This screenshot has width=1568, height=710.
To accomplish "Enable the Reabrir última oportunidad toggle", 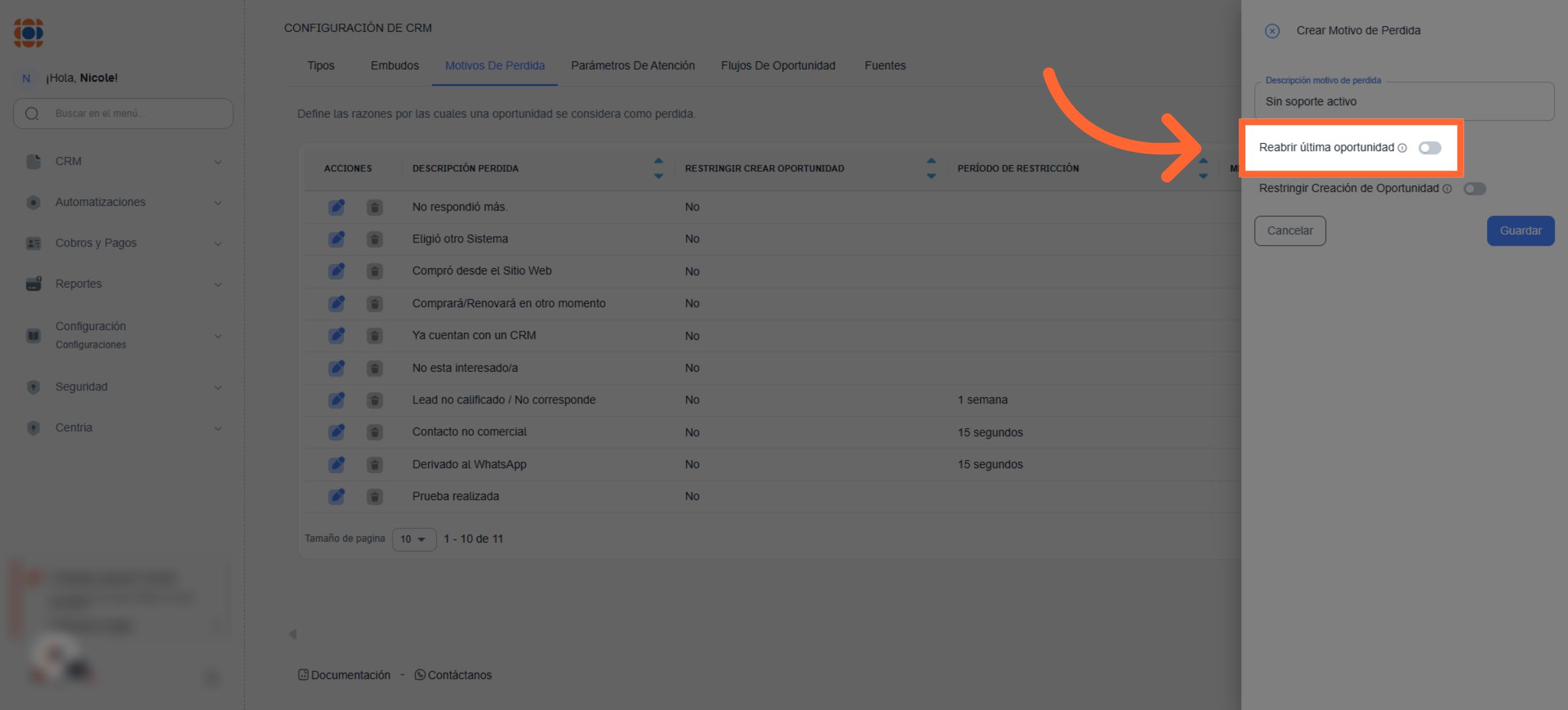I will click(1429, 148).
